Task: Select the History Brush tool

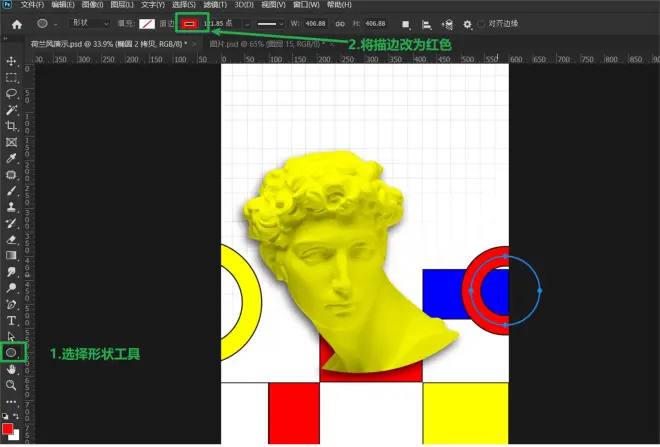Action: [11, 223]
